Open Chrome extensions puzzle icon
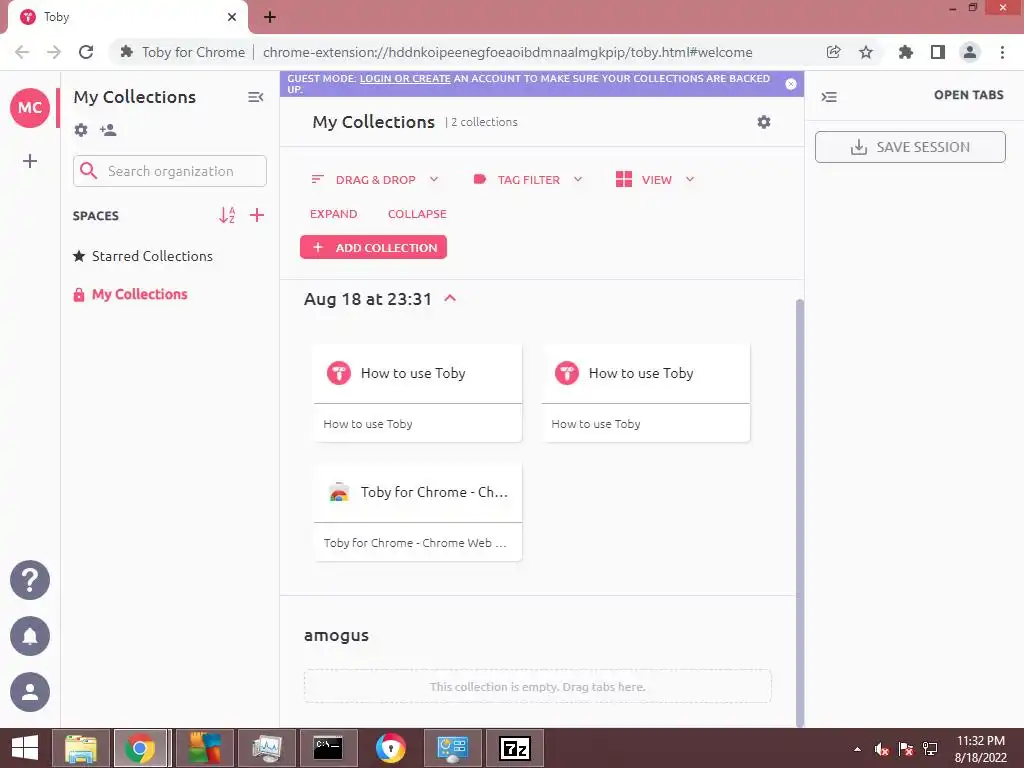The width and height of the screenshot is (1024, 768). point(906,52)
